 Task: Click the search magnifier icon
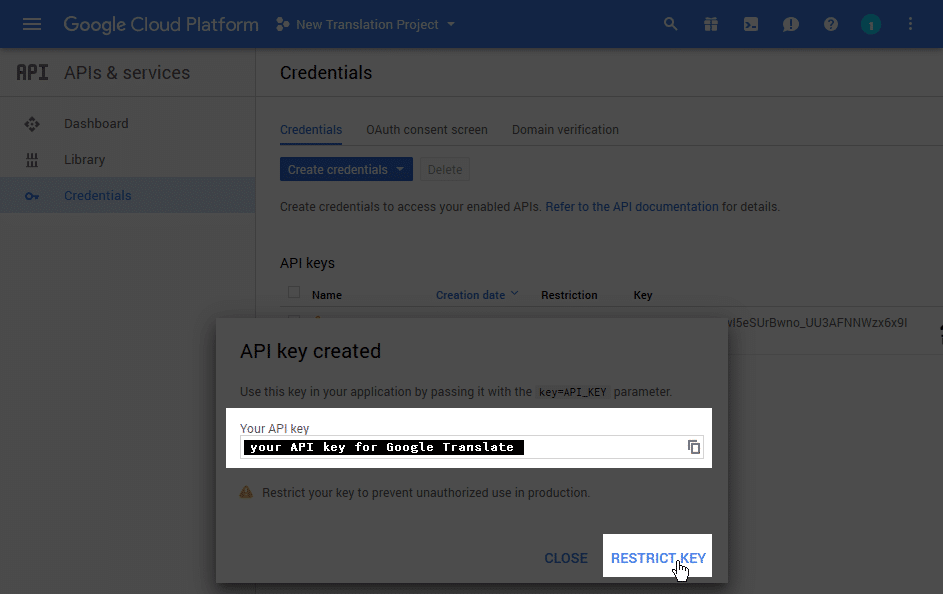tap(671, 25)
